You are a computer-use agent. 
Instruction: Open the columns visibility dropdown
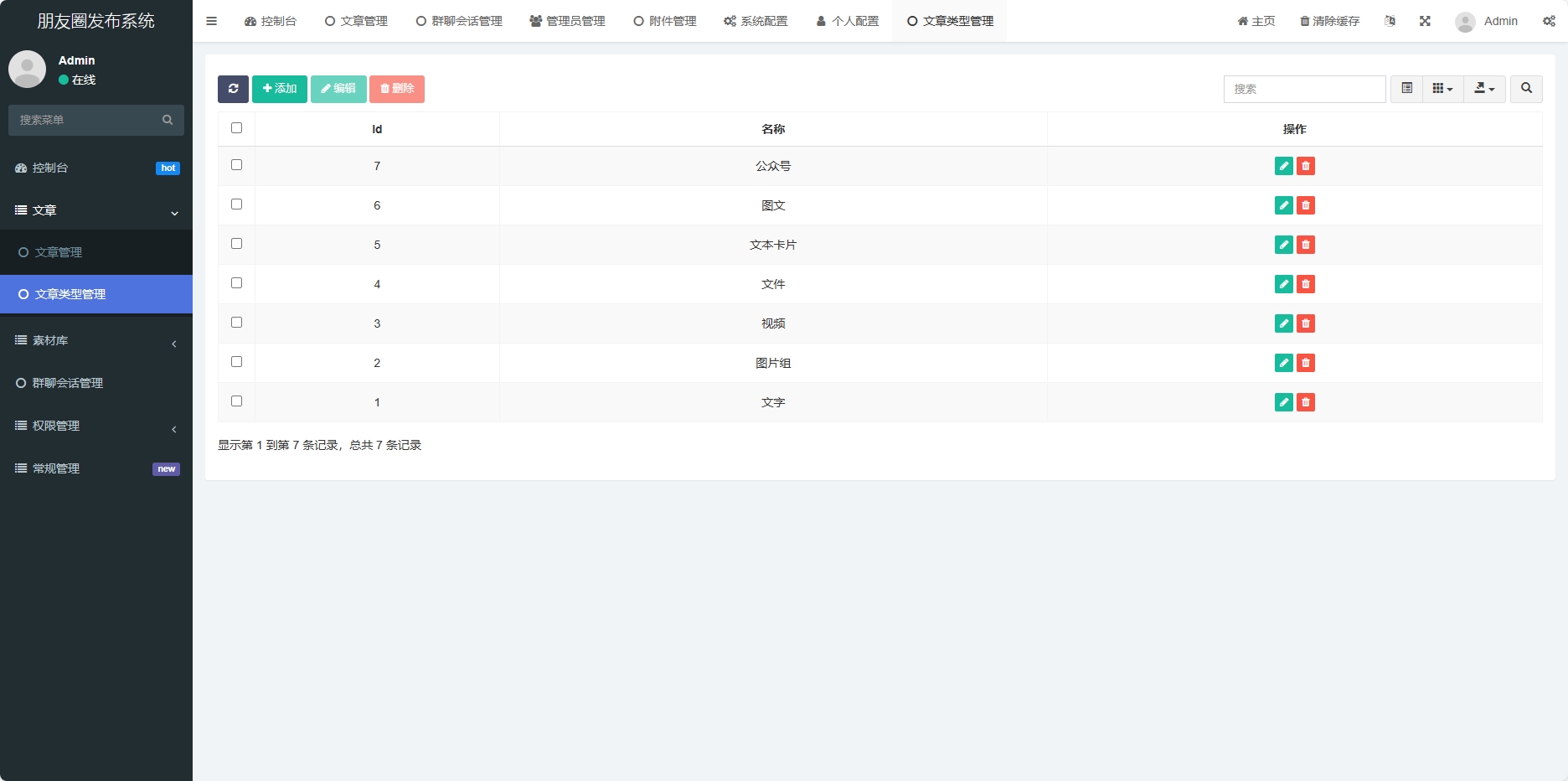(x=1442, y=89)
